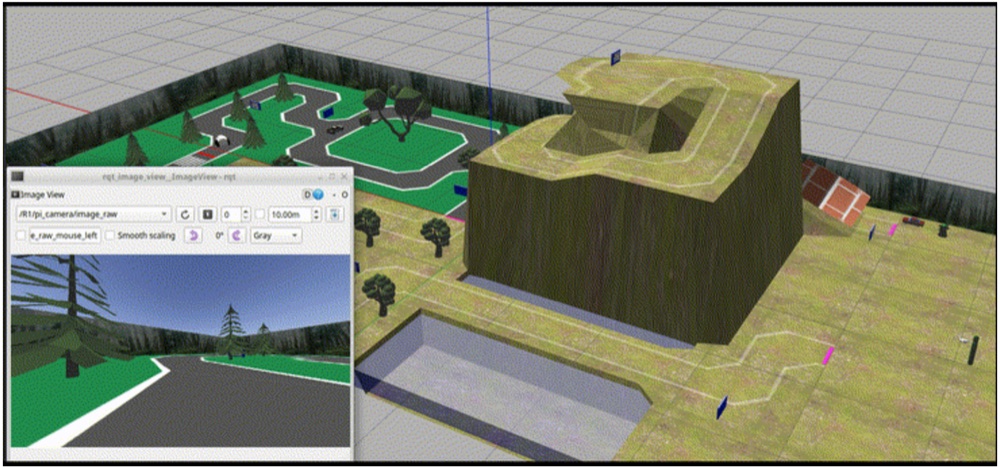Click the Image View plugin icon
This screenshot has width=1000, height=467.
click(x=16, y=194)
